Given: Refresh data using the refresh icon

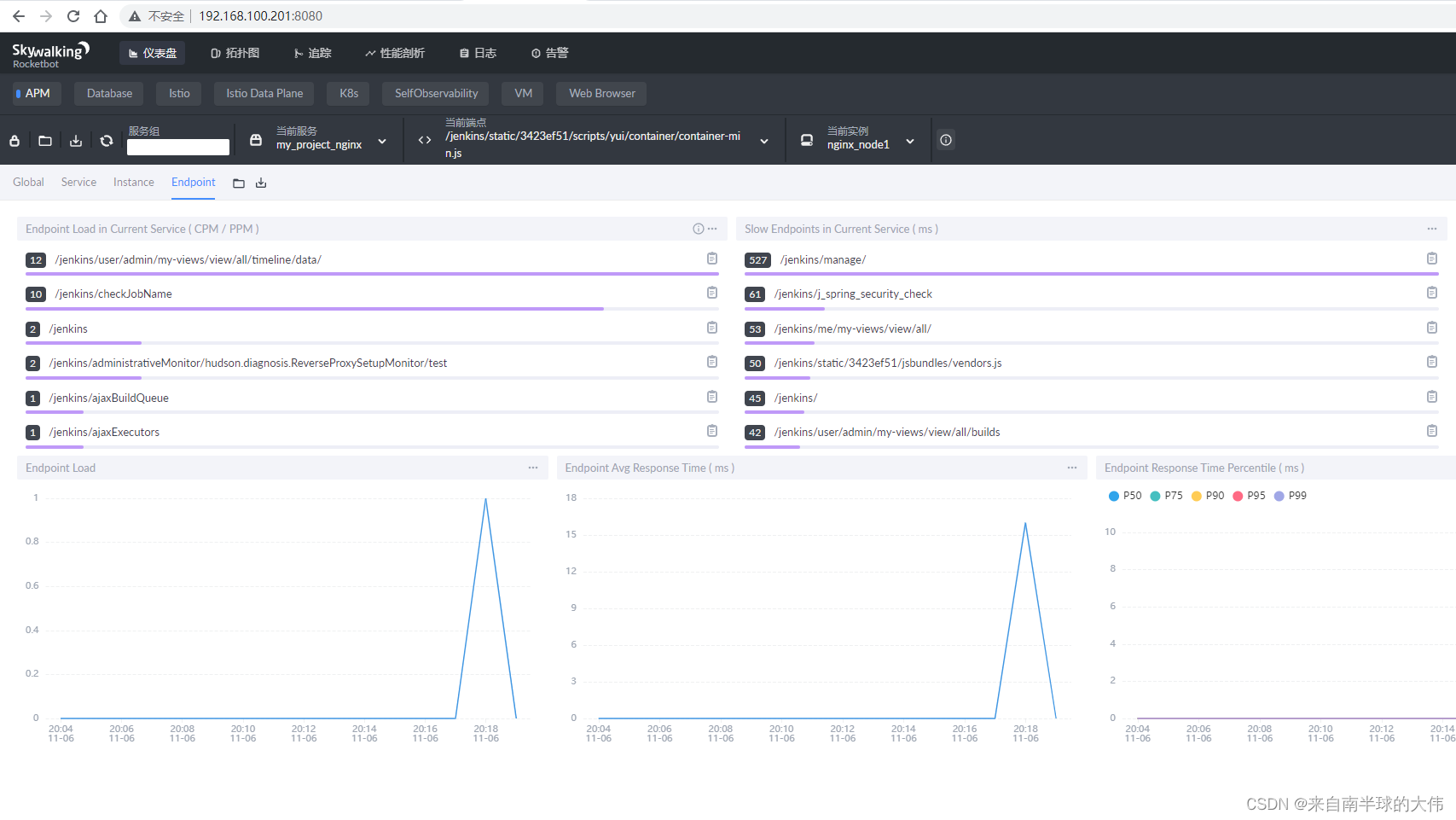Looking at the screenshot, I should [x=106, y=140].
